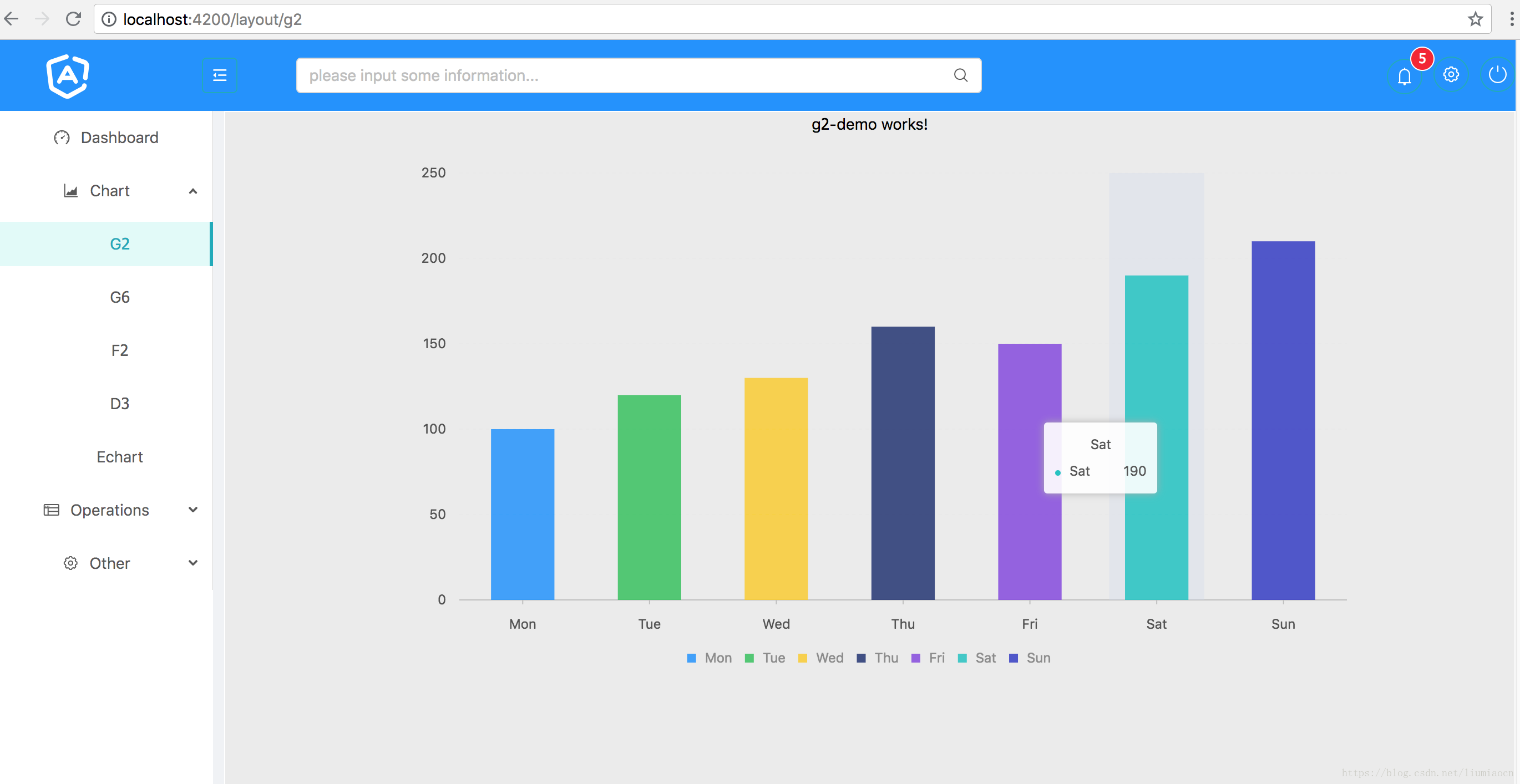Image resolution: width=1520 pixels, height=784 pixels.
Task: Click the search magnifier icon
Action: pos(960,75)
